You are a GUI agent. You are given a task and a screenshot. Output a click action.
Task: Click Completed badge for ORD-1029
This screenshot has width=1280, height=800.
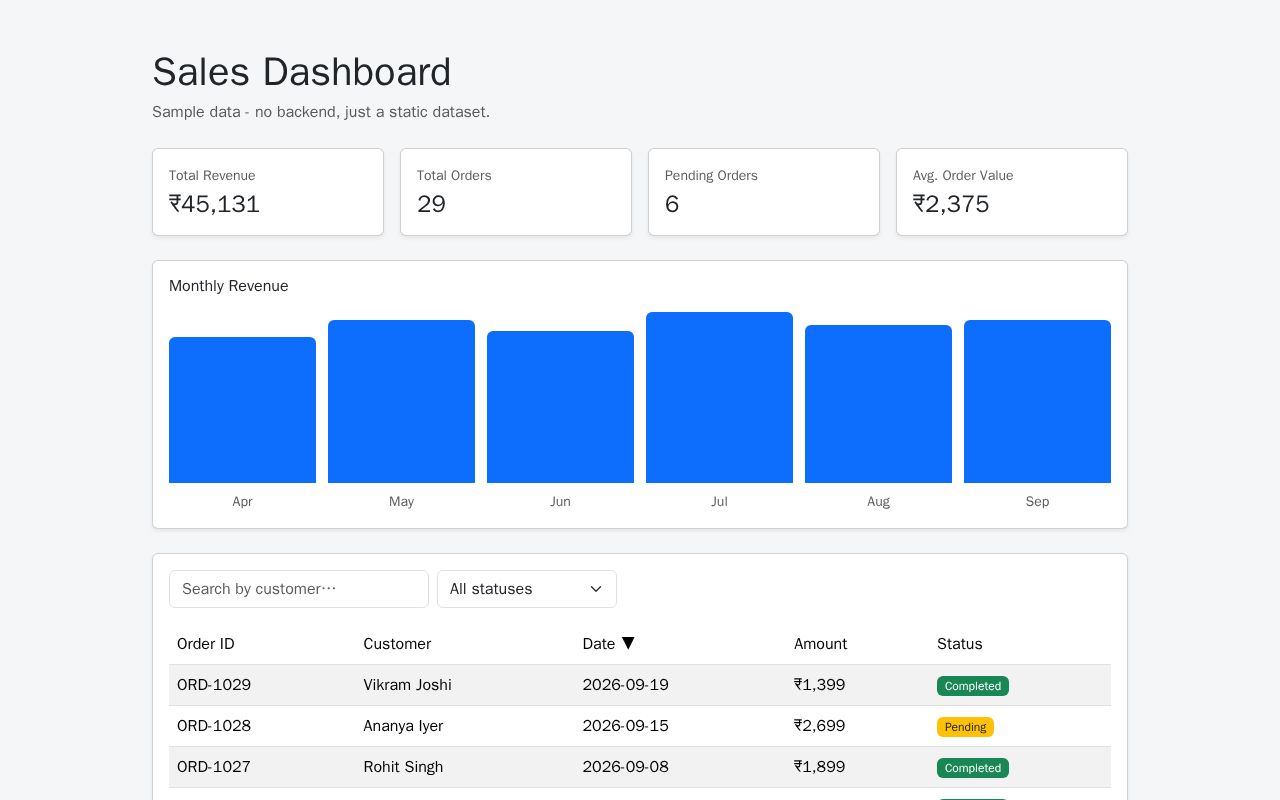point(973,686)
